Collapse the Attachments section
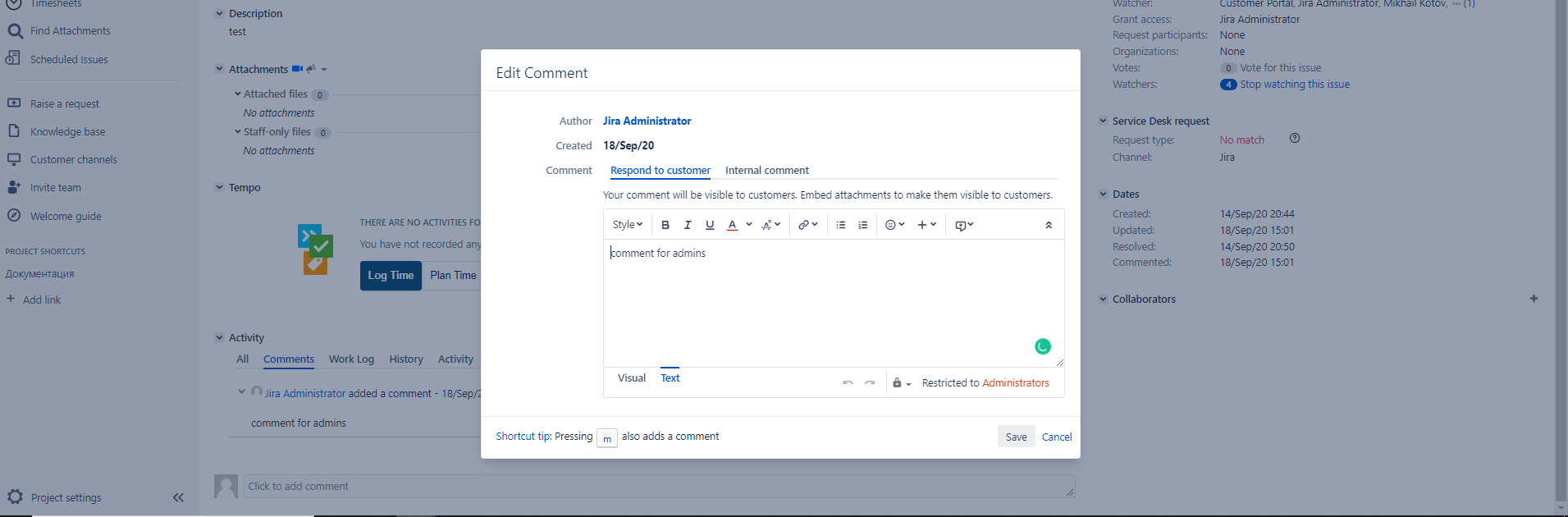 [x=219, y=69]
